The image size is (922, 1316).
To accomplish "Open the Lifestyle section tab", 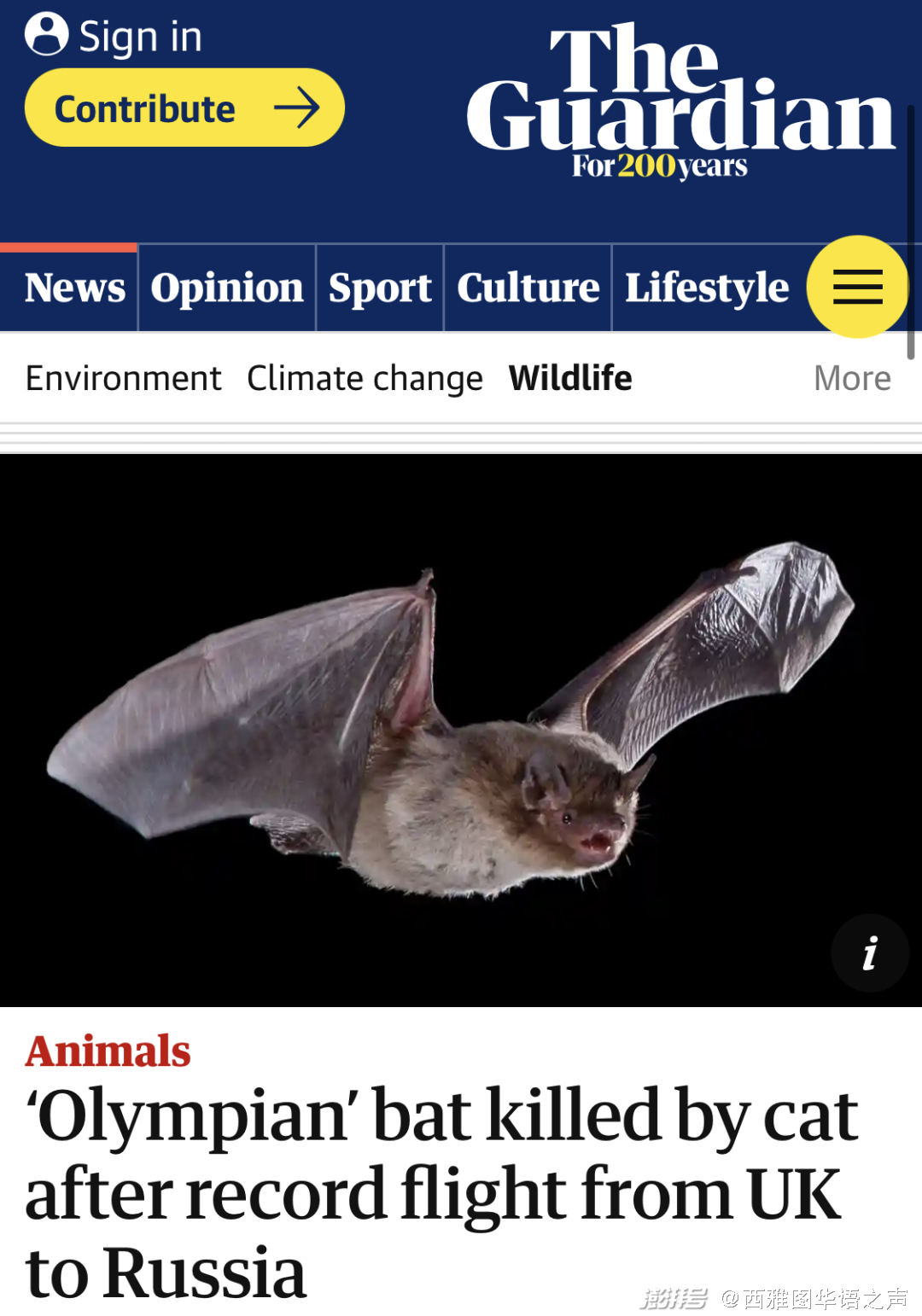I will click(x=707, y=288).
